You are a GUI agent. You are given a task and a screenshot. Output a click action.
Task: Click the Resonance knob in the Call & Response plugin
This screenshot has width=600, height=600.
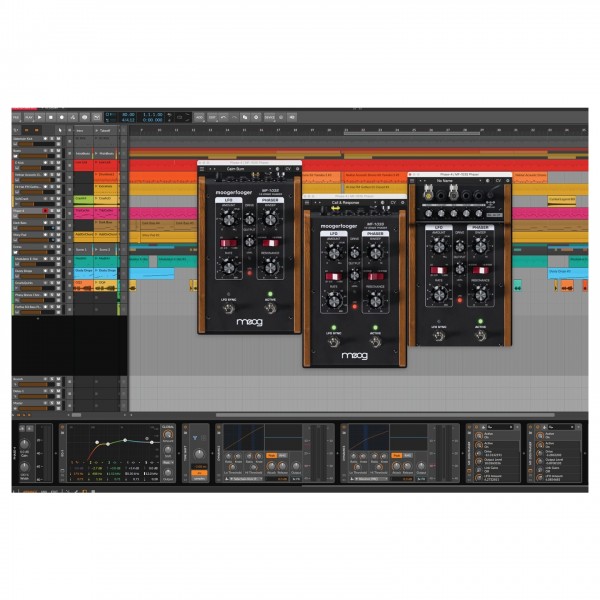pos(375,302)
